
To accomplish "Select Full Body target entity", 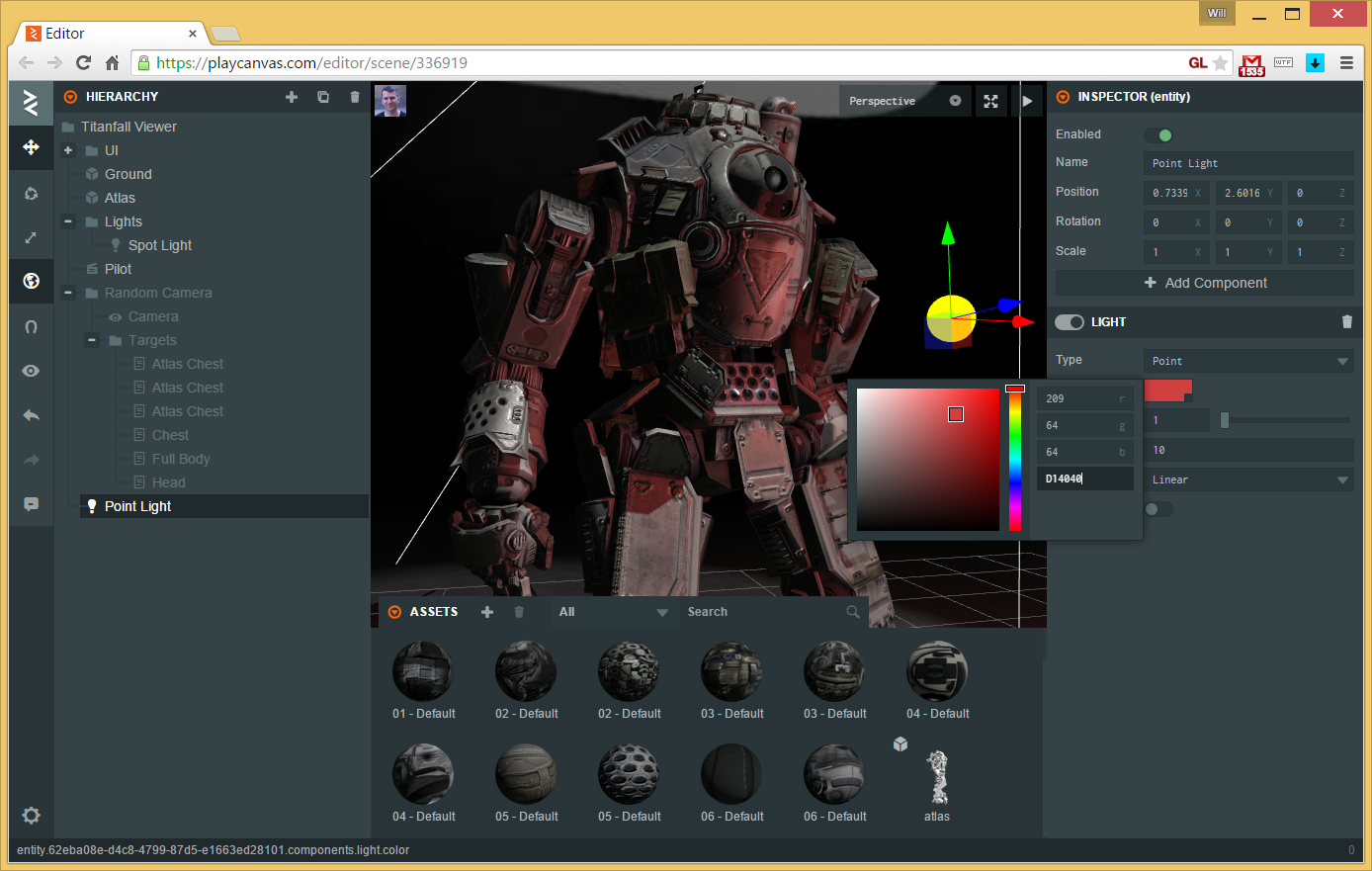I will [x=181, y=459].
